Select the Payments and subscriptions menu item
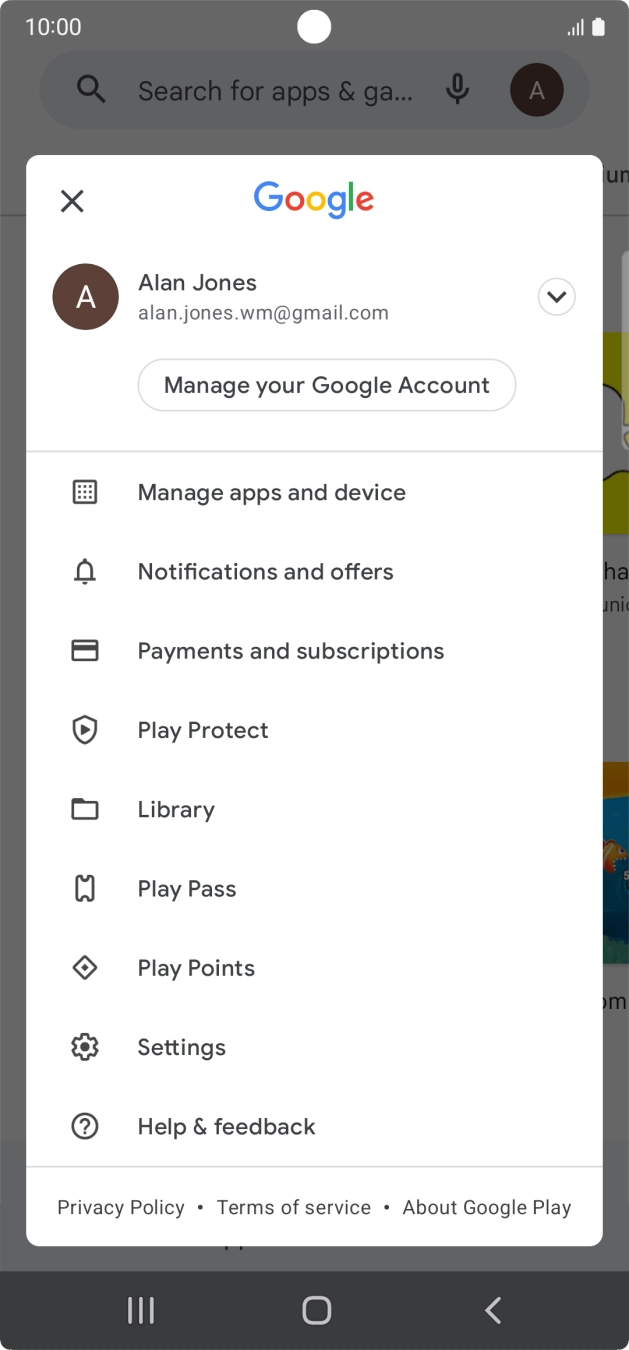The image size is (629, 1350). coord(291,651)
